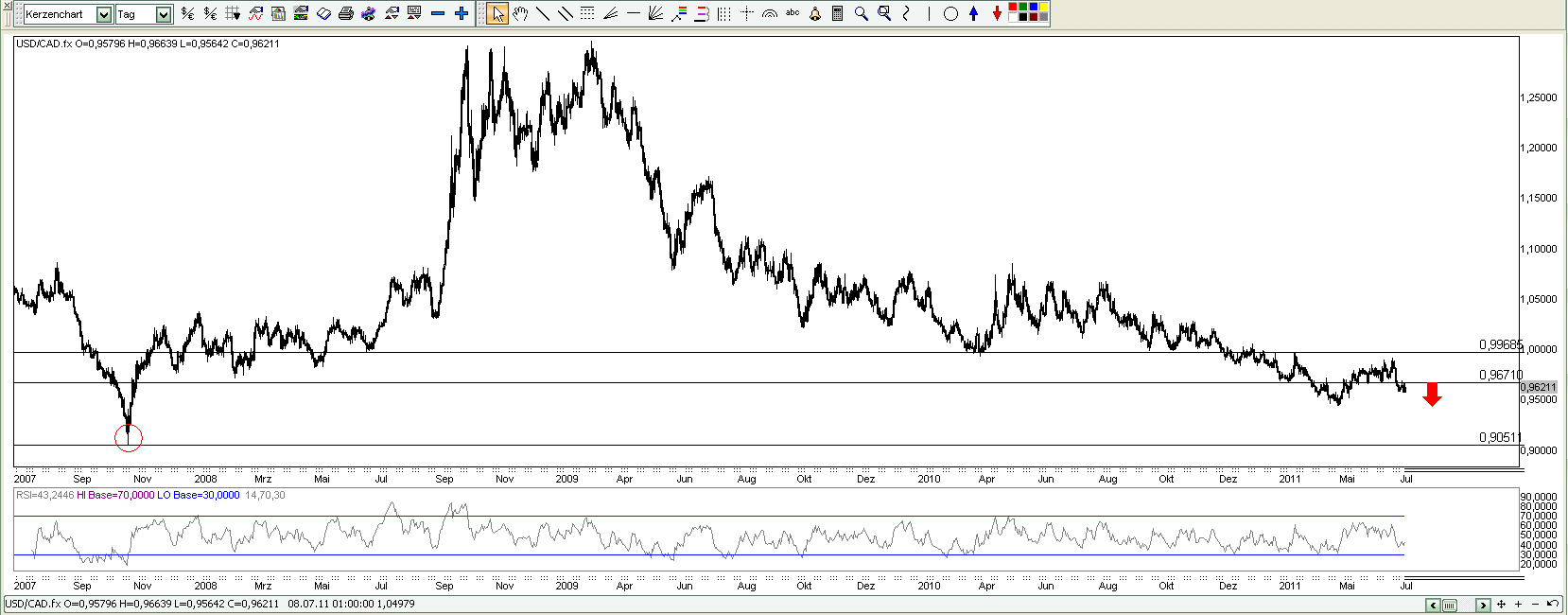Select the arrow pointer tool
The width and height of the screenshot is (1568, 615).
click(497, 13)
